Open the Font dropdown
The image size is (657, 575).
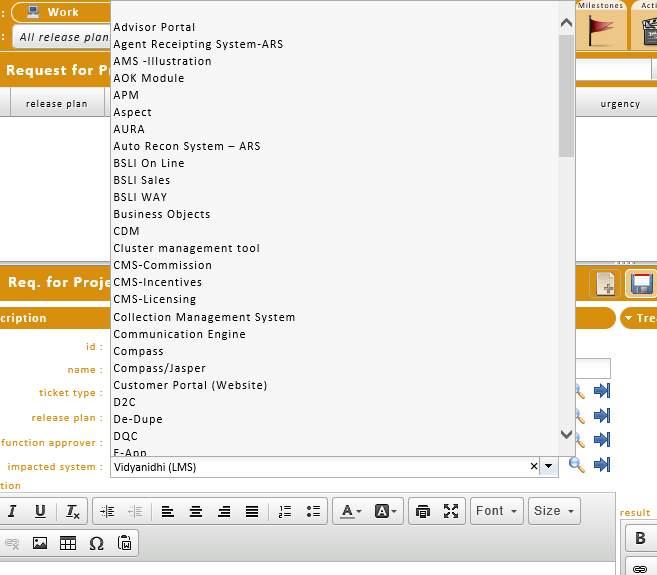point(497,511)
